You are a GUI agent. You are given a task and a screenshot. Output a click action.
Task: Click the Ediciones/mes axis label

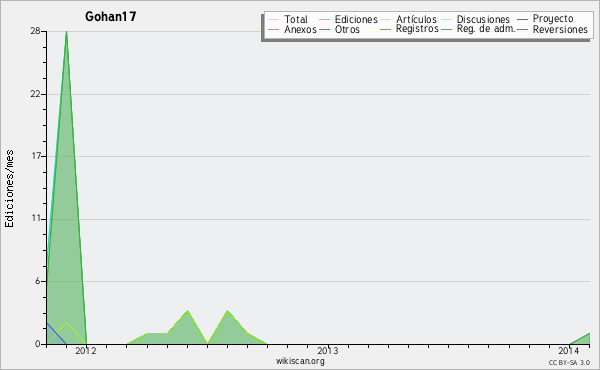pos(9,188)
